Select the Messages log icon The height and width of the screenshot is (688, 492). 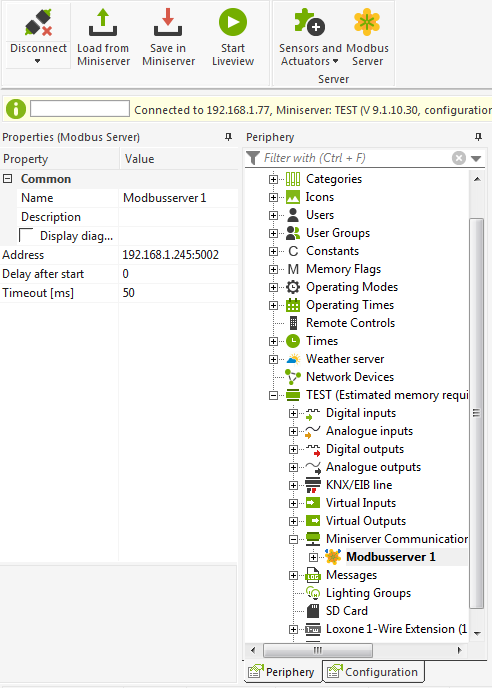pyautogui.click(x=313, y=575)
